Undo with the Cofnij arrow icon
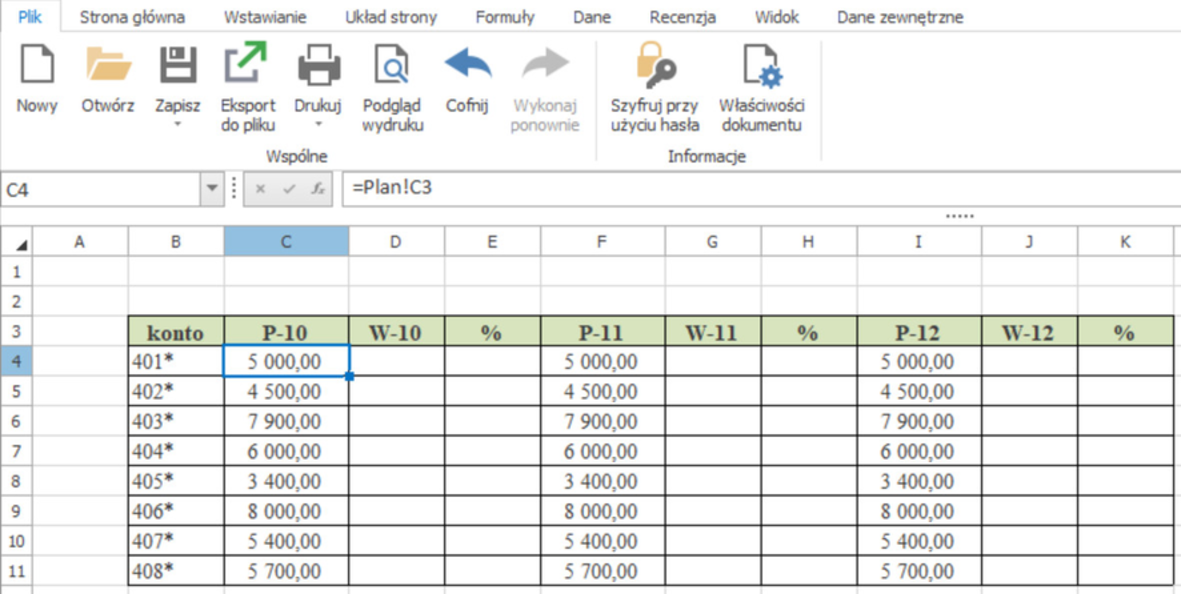Image resolution: width=1181 pixels, height=594 pixels. (467, 65)
